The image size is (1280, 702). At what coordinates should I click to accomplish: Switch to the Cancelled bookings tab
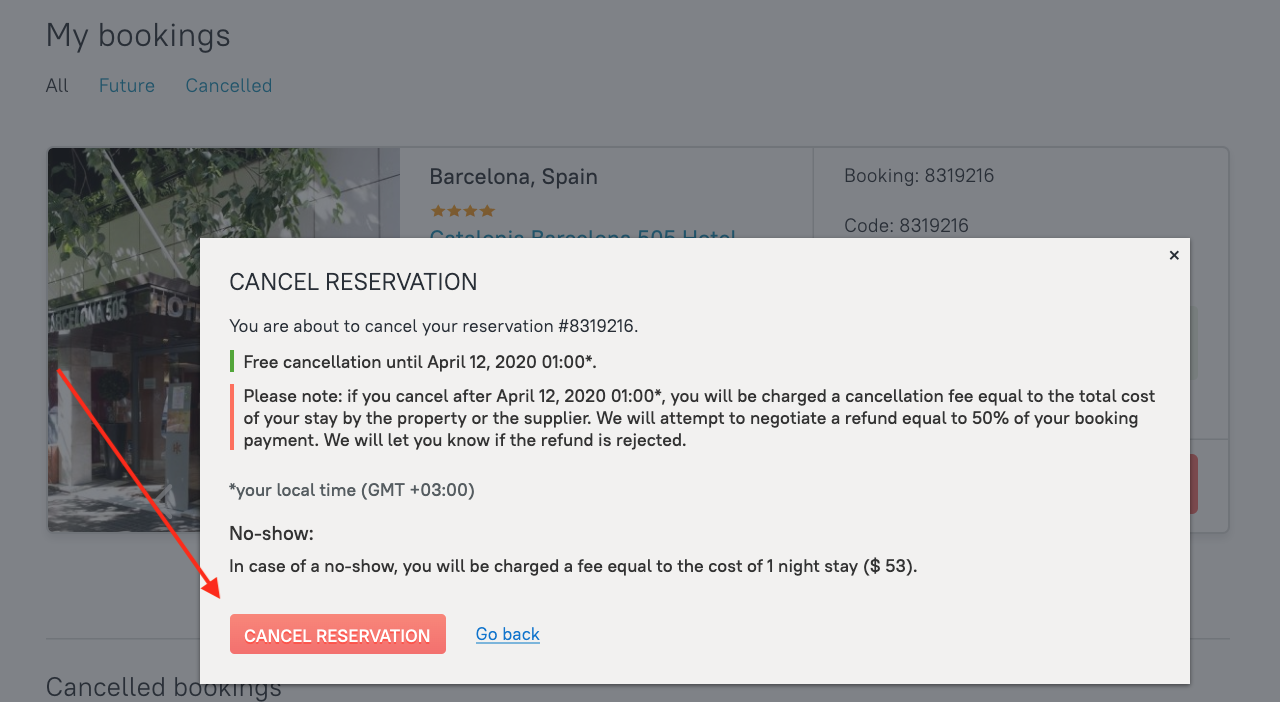point(228,85)
